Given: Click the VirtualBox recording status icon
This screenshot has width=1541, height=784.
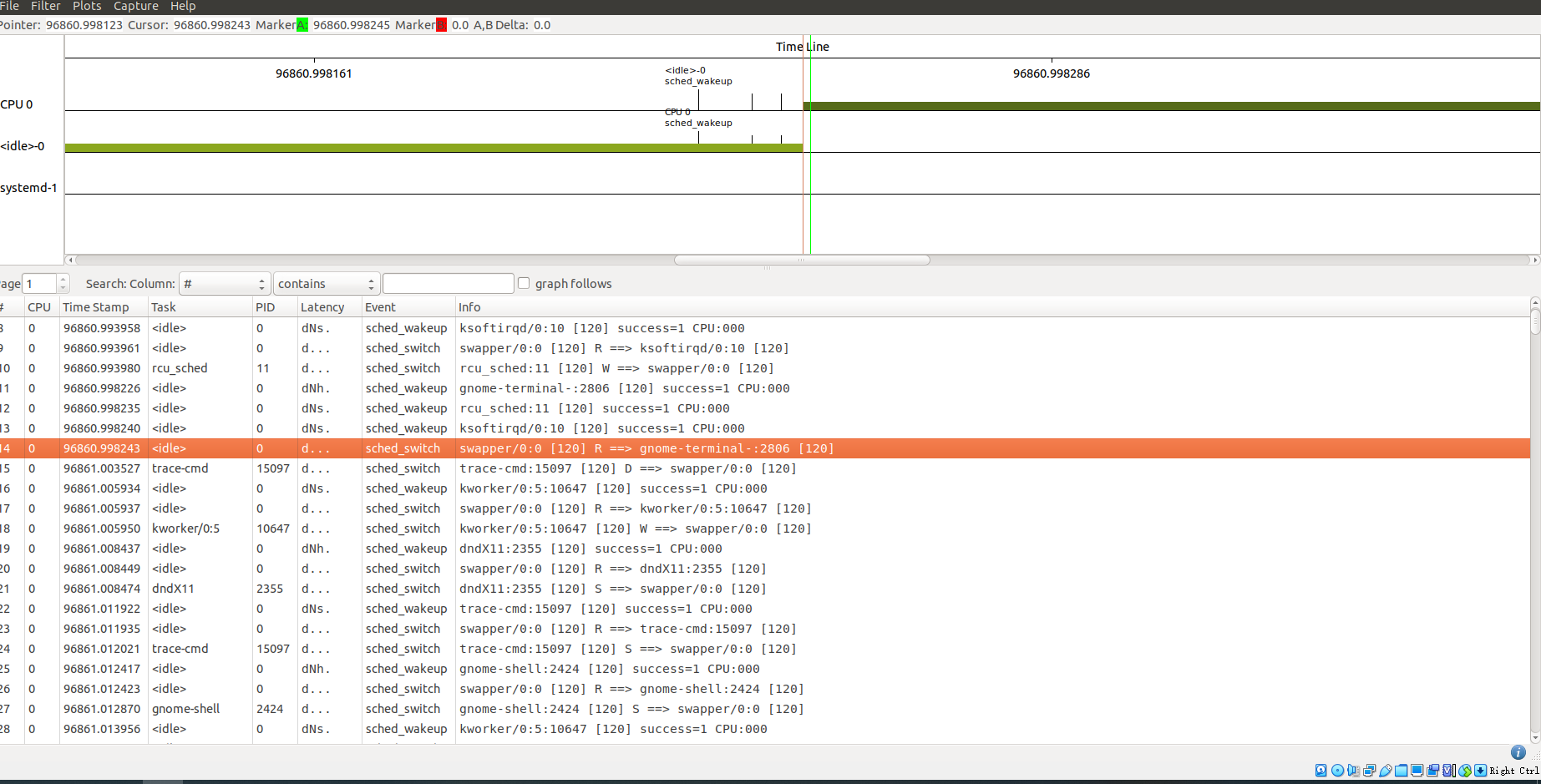Looking at the screenshot, I should (x=1433, y=770).
